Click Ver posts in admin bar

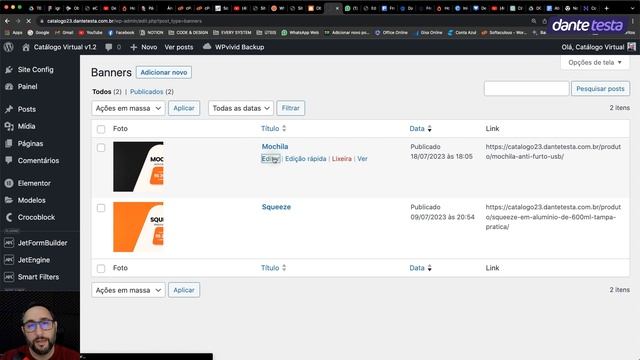[179, 47]
